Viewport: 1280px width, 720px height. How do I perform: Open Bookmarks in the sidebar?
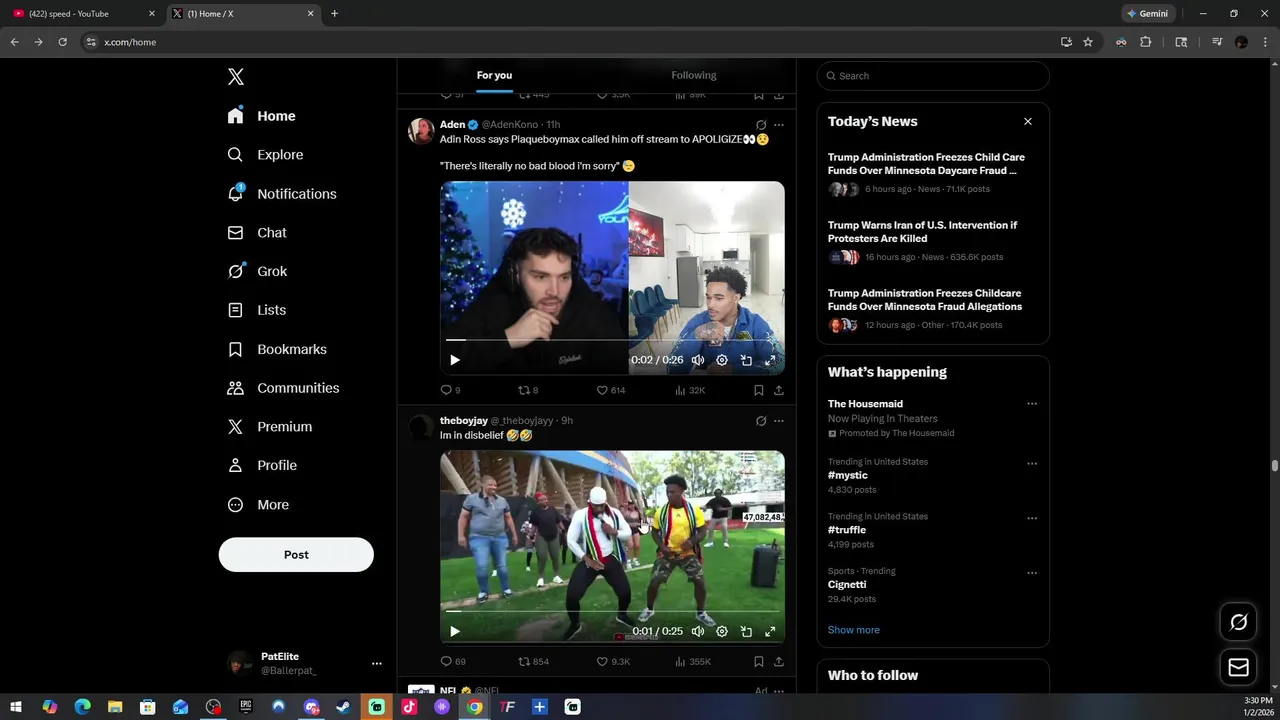tap(277, 349)
